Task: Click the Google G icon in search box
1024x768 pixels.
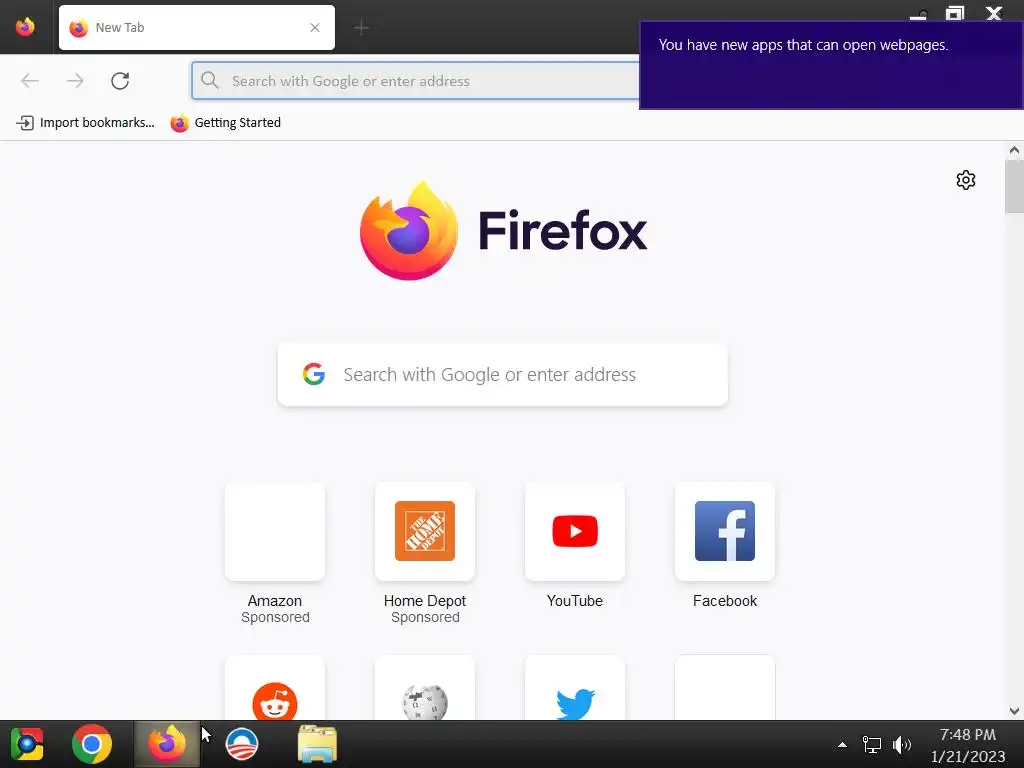Action: (x=313, y=374)
